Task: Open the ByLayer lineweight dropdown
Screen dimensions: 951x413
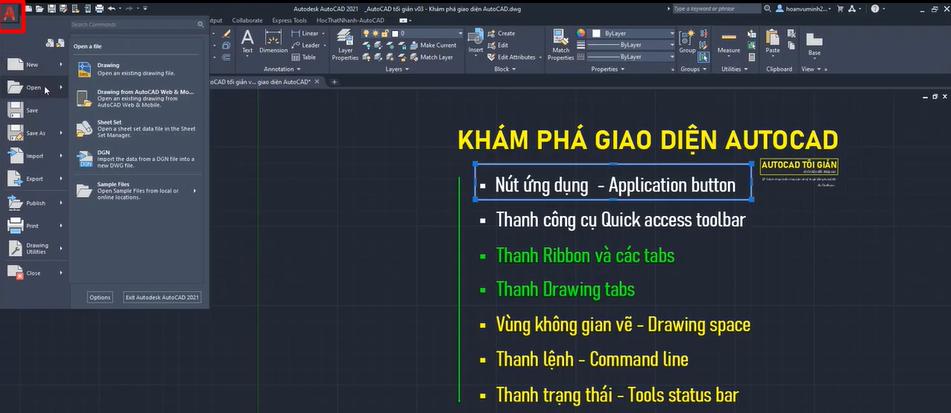Action: (672, 45)
